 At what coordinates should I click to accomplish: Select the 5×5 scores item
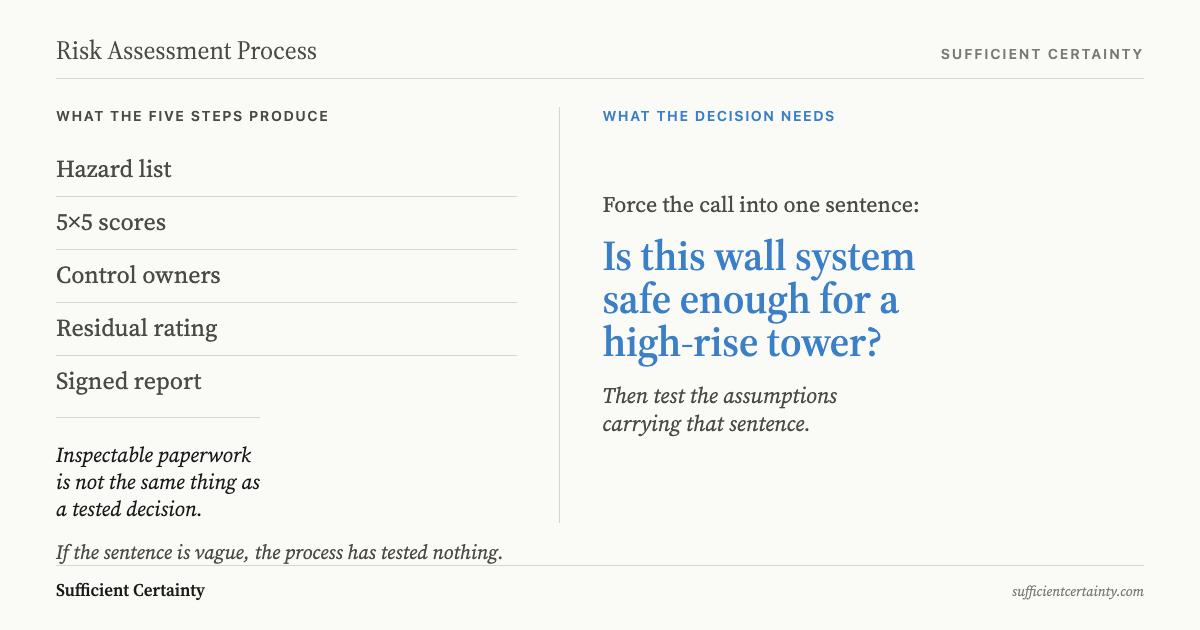pos(111,222)
